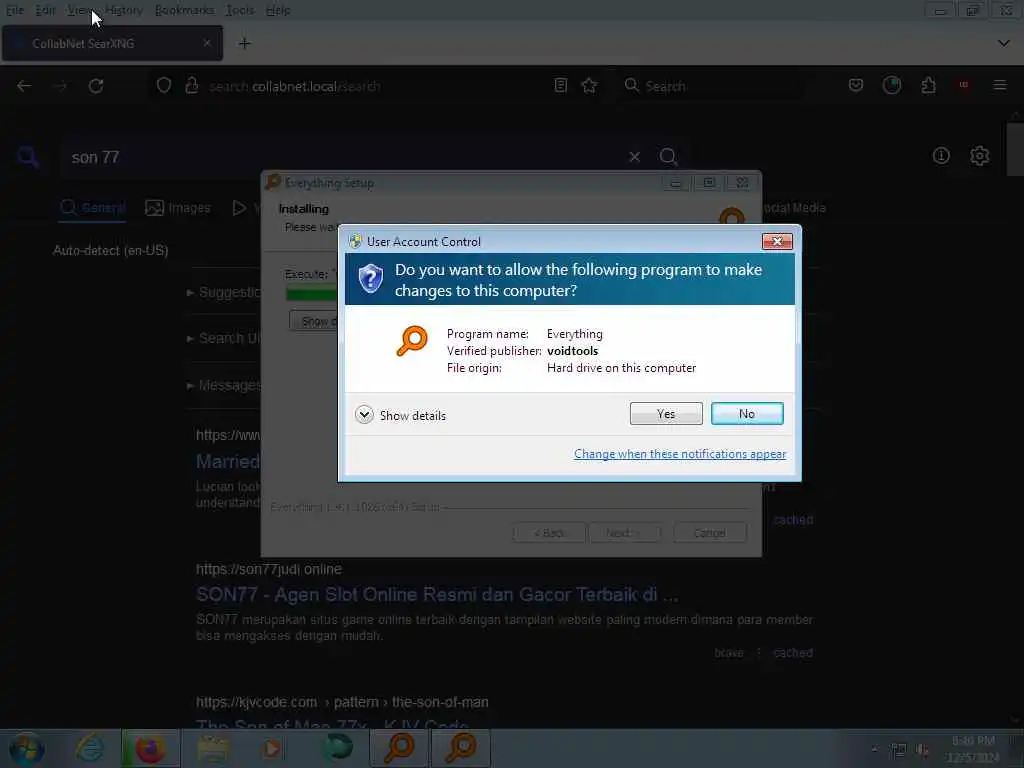This screenshot has height=768, width=1024.
Task: Open the kjvcode.com son-of-man result URL
Action: pyautogui.click(x=342, y=702)
